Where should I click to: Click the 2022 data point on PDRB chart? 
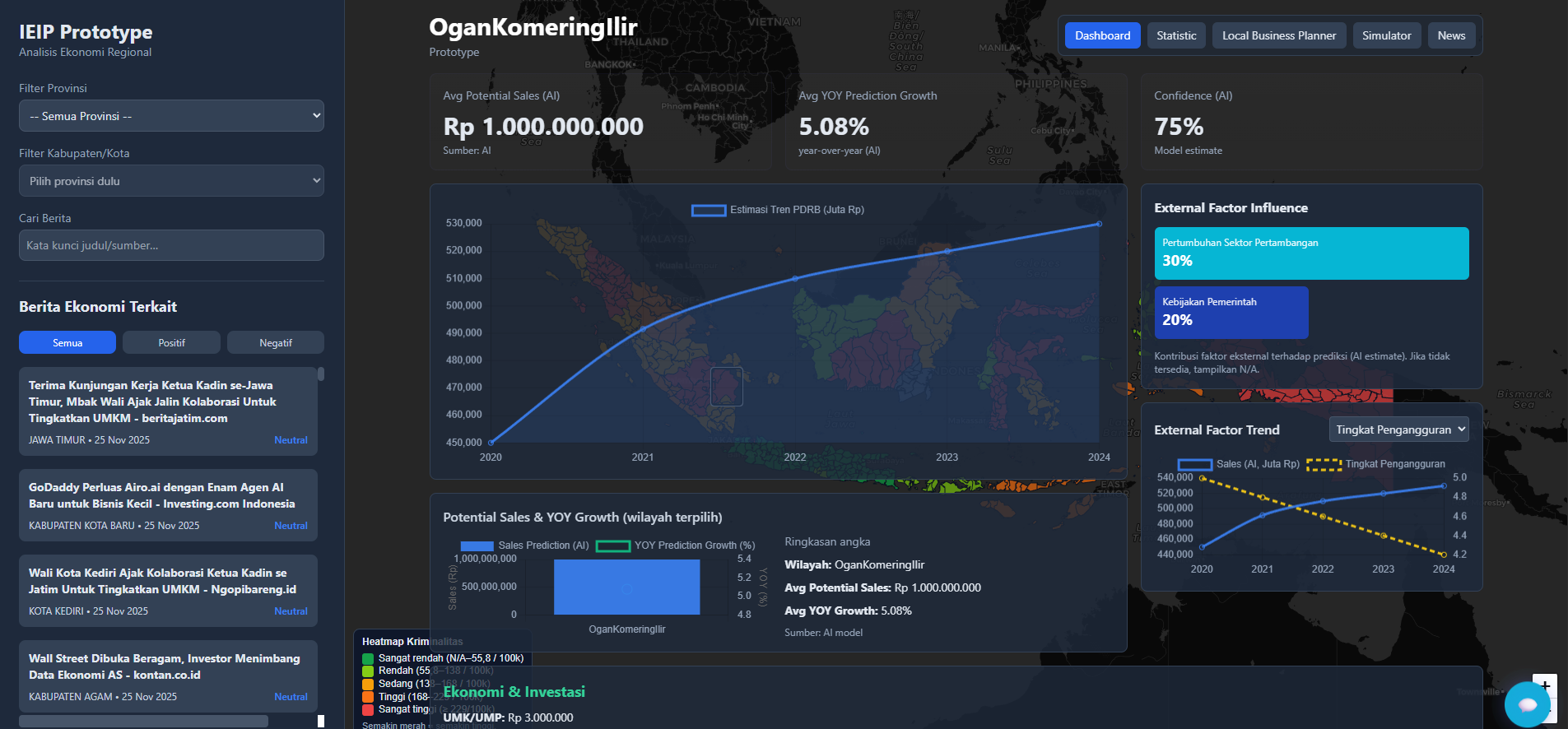point(795,279)
